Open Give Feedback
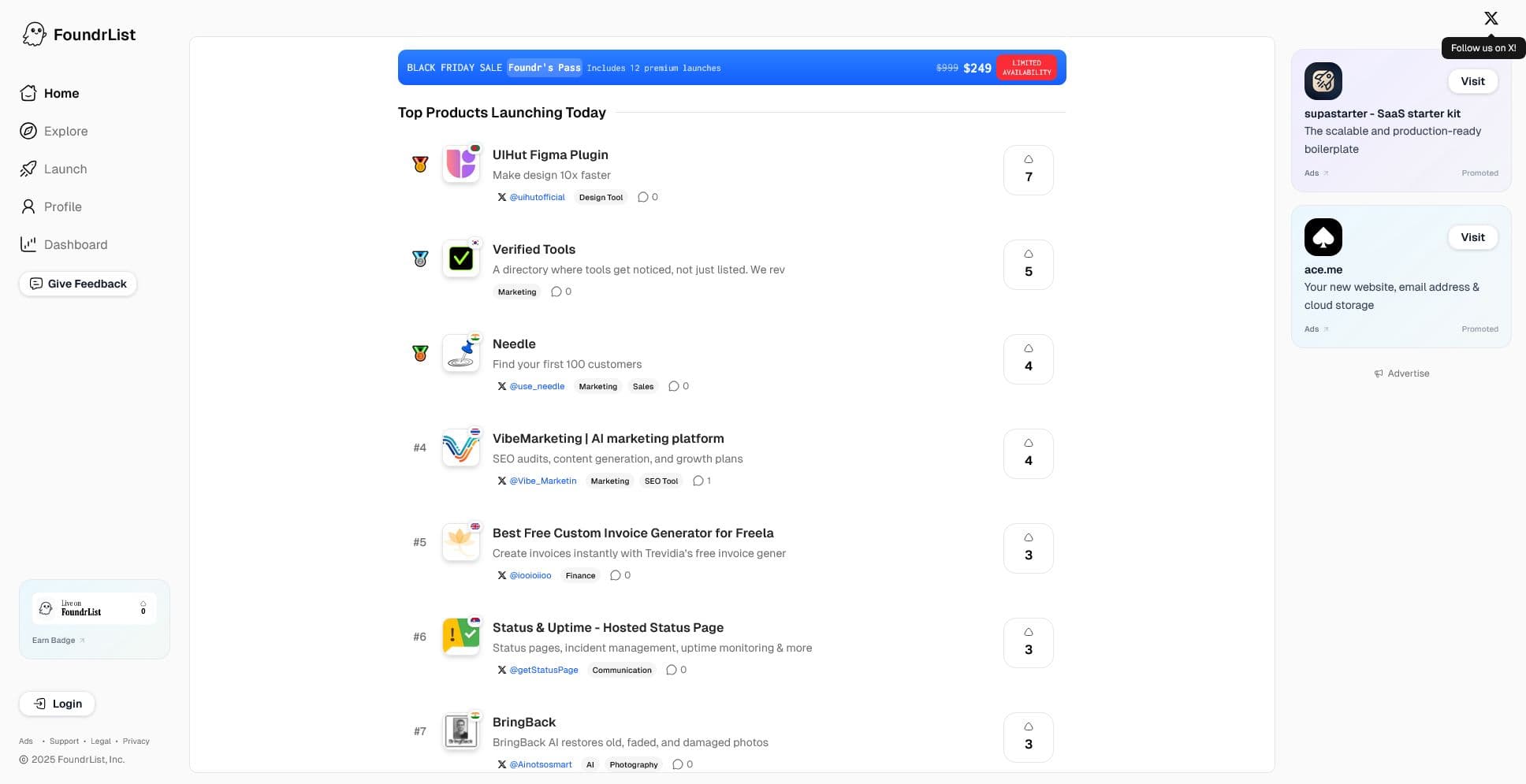 click(x=77, y=284)
